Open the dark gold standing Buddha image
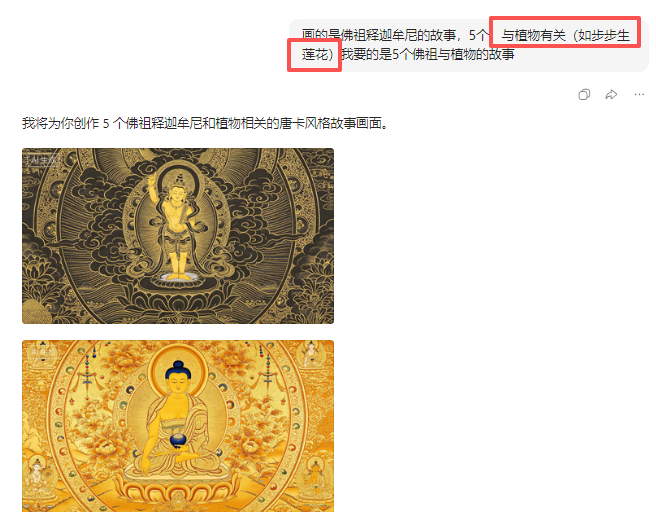Screen dimensions: 656x512 (x=178, y=236)
